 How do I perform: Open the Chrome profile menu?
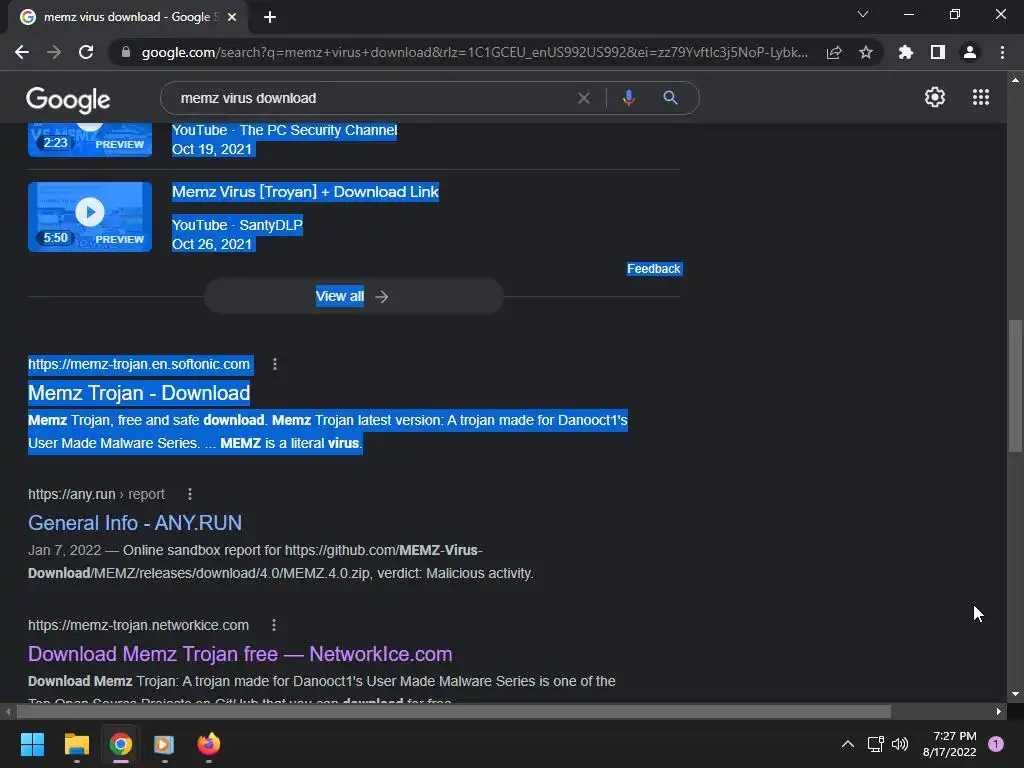(970, 52)
